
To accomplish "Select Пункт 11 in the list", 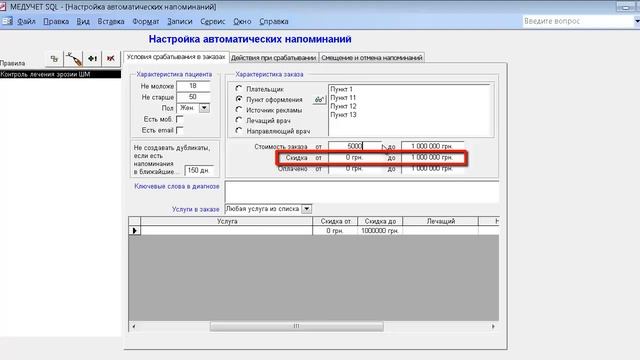I will pyautogui.click(x=343, y=98).
